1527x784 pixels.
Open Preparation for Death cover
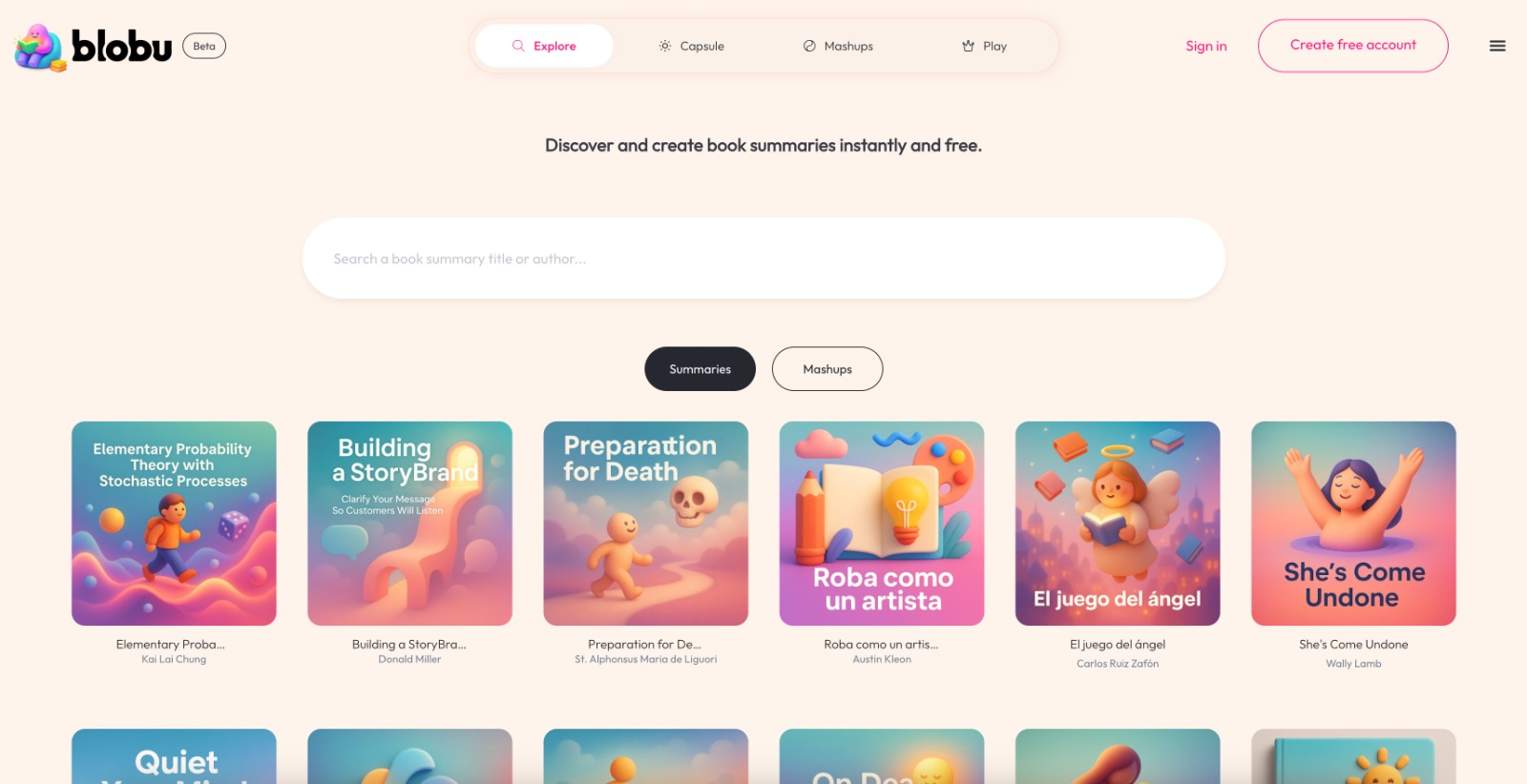coord(646,524)
